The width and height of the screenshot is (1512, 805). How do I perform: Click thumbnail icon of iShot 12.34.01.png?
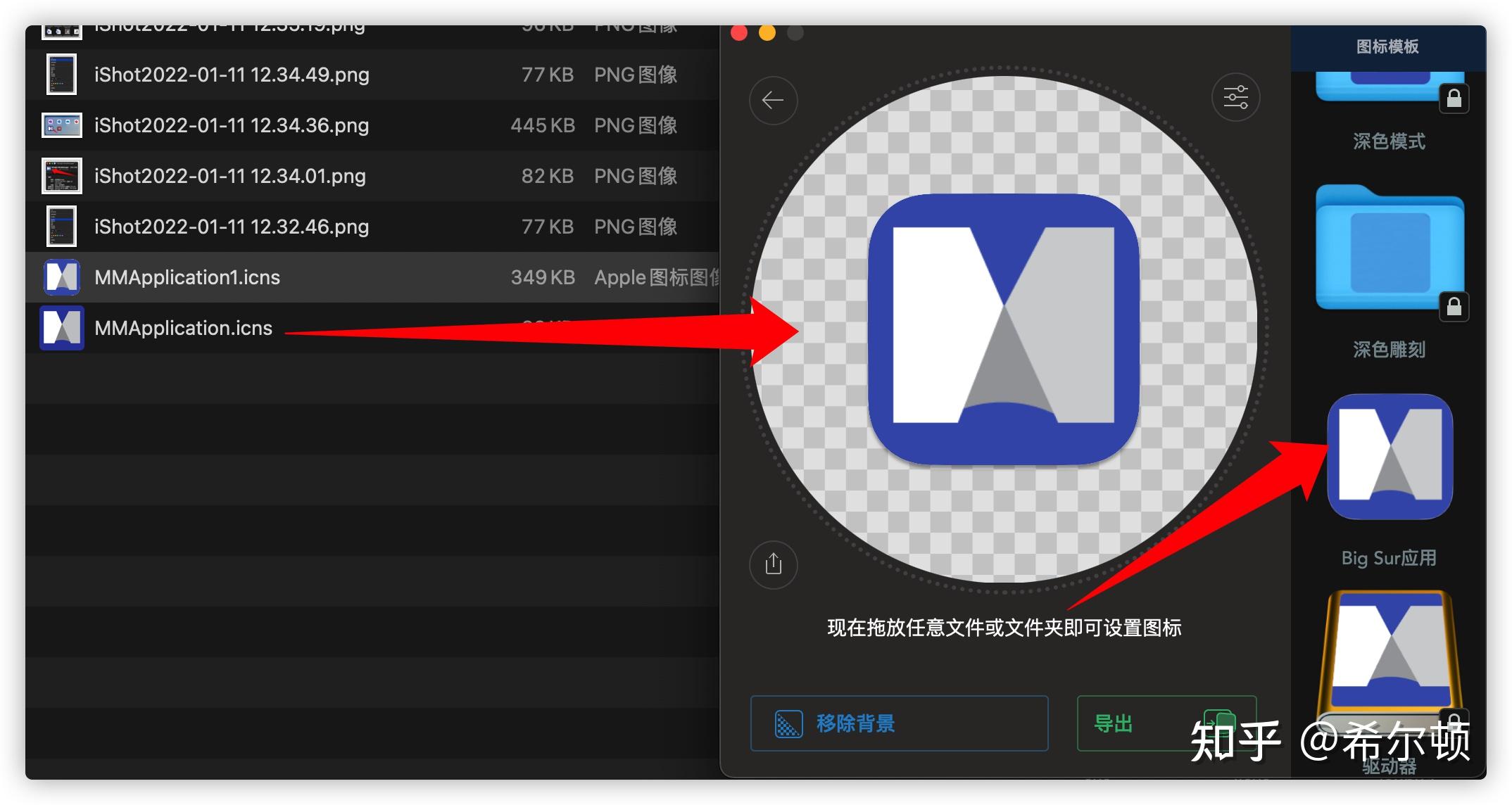(x=62, y=176)
